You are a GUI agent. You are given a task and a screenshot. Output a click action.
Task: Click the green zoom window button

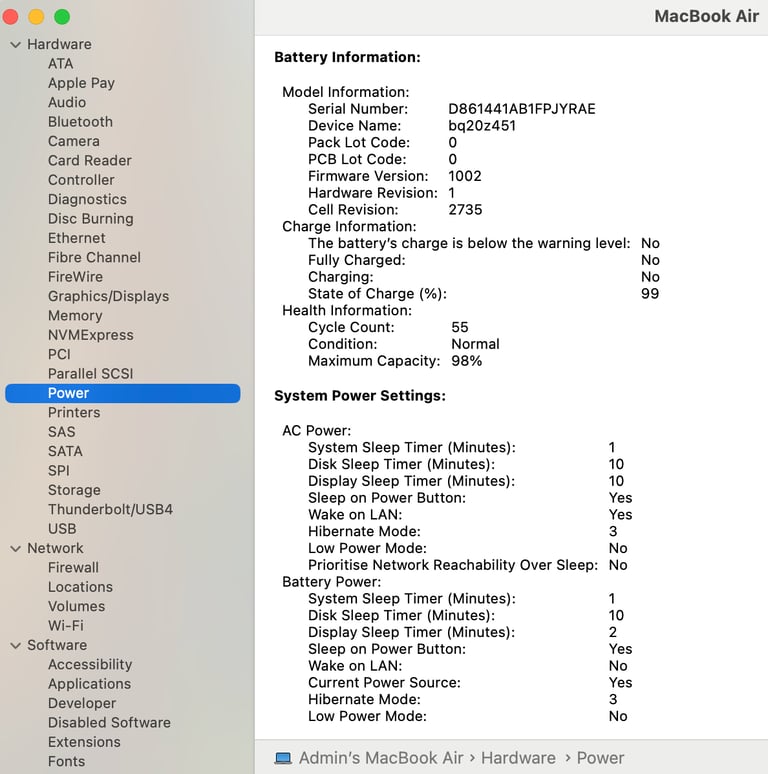tap(62, 16)
